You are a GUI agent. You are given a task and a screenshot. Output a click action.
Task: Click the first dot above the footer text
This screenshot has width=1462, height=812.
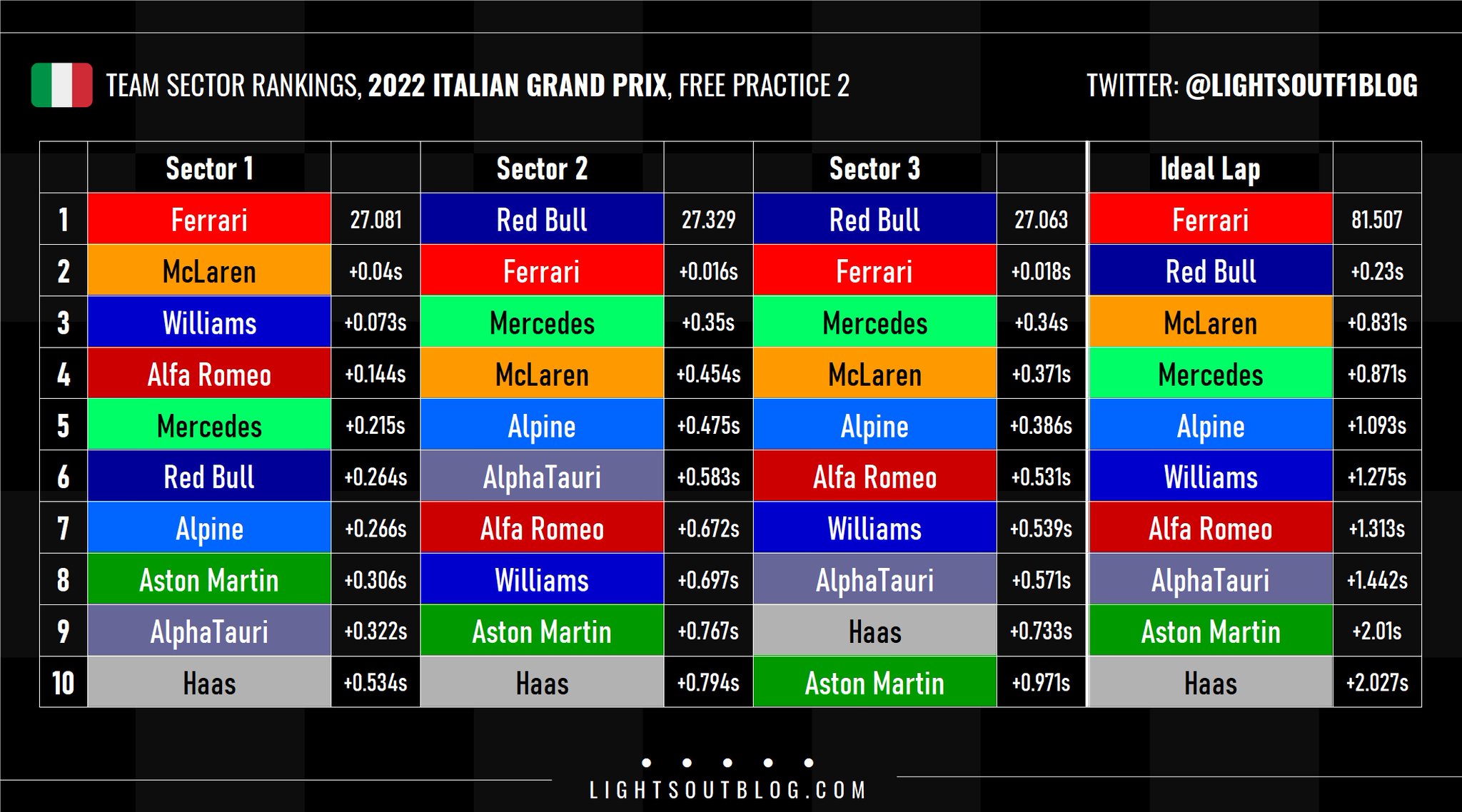(x=646, y=763)
